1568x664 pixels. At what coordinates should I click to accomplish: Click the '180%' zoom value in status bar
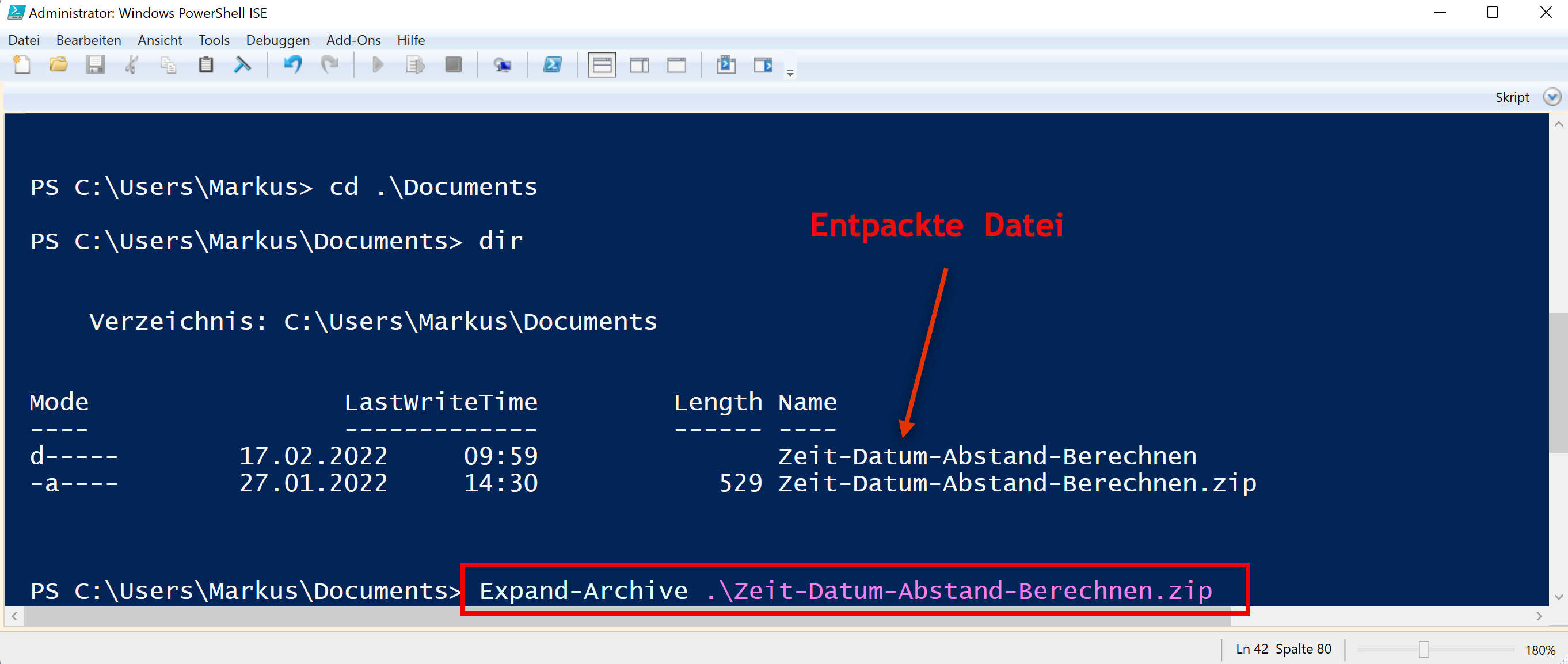(x=1540, y=650)
